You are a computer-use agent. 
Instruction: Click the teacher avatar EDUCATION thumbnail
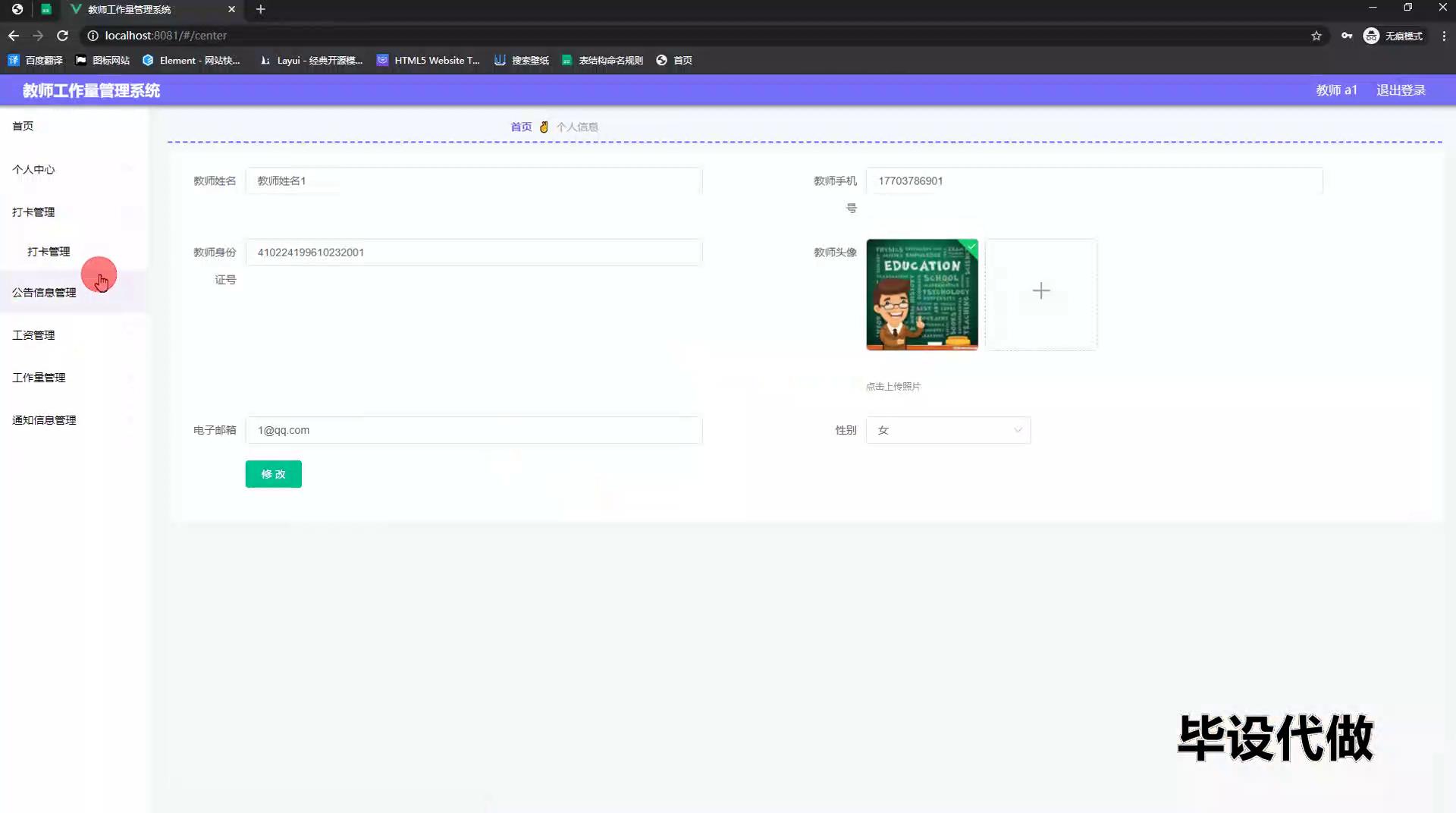(x=922, y=294)
